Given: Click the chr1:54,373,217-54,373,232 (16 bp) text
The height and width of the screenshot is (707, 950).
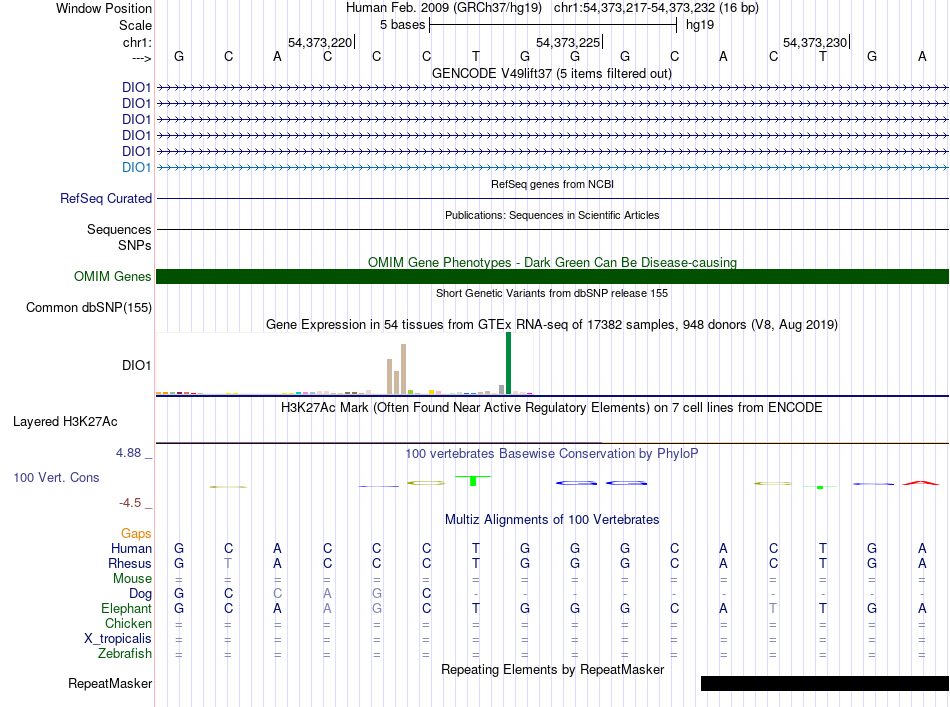Looking at the screenshot, I should click(656, 8).
